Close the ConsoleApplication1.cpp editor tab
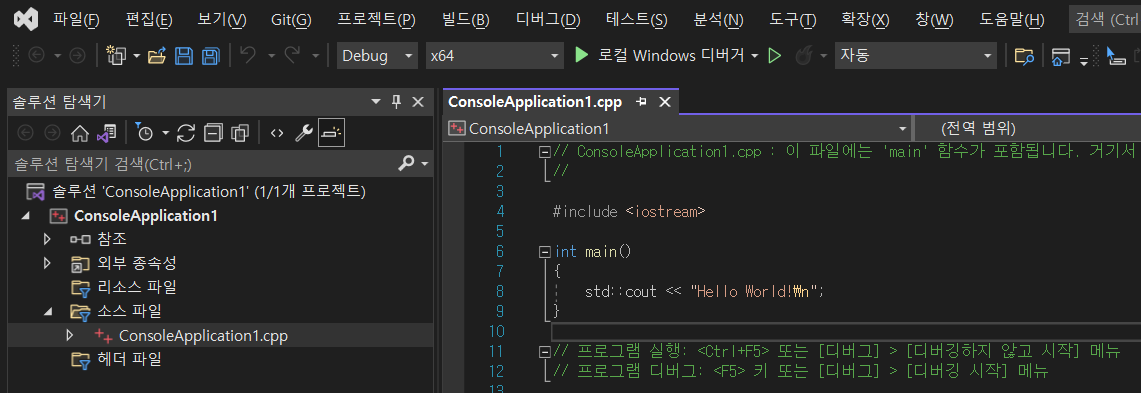Image resolution: width=1141 pixels, height=393 pixels. point(664,102)
